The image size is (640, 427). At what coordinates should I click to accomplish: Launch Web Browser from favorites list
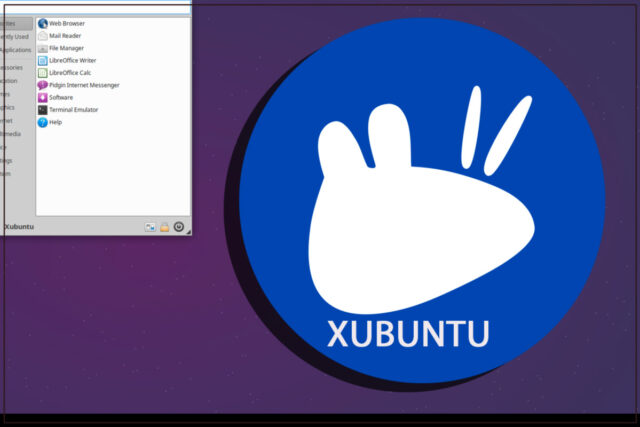113,24
